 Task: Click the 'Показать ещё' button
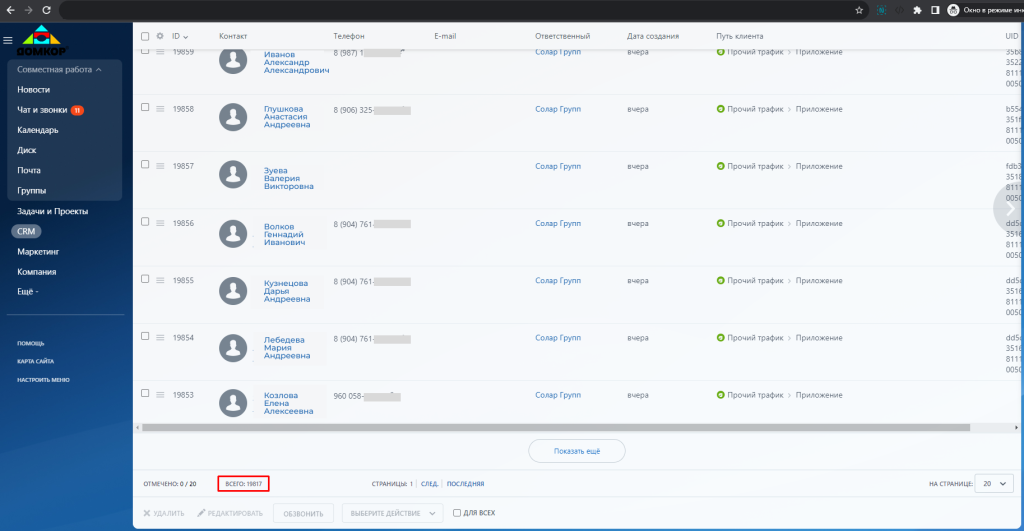tap(577, 451)
